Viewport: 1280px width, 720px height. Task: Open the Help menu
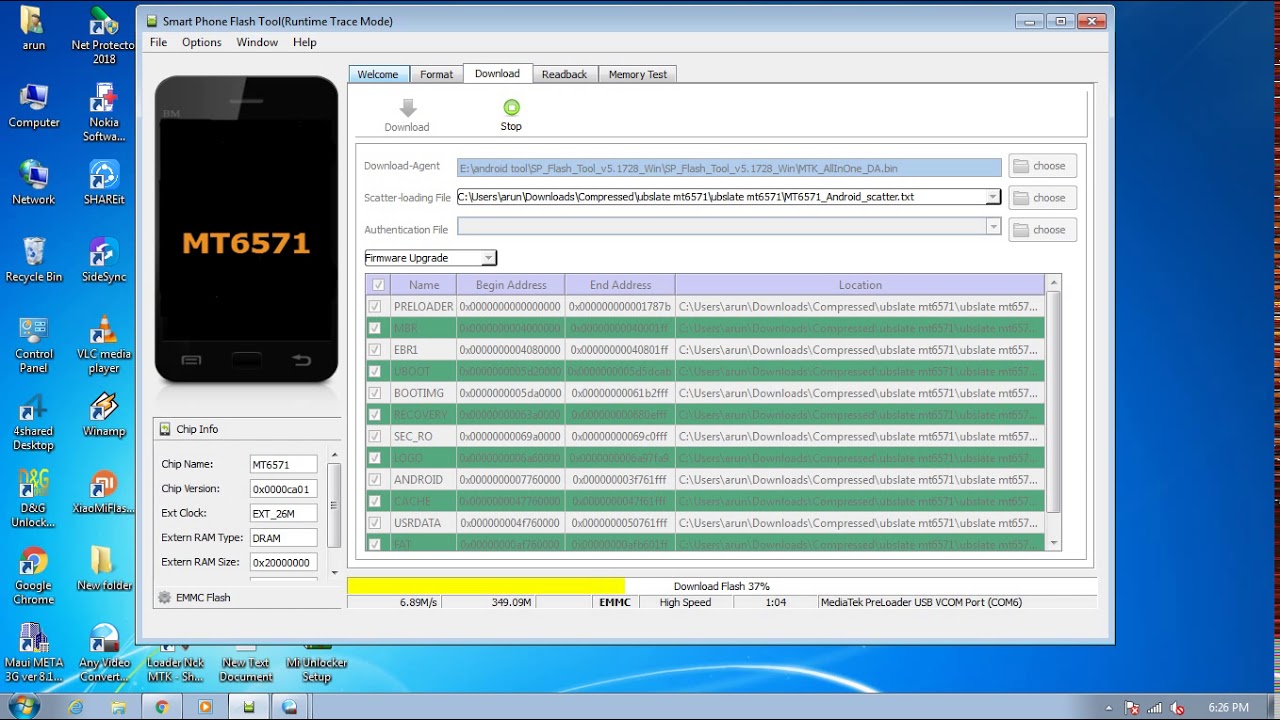305,42
